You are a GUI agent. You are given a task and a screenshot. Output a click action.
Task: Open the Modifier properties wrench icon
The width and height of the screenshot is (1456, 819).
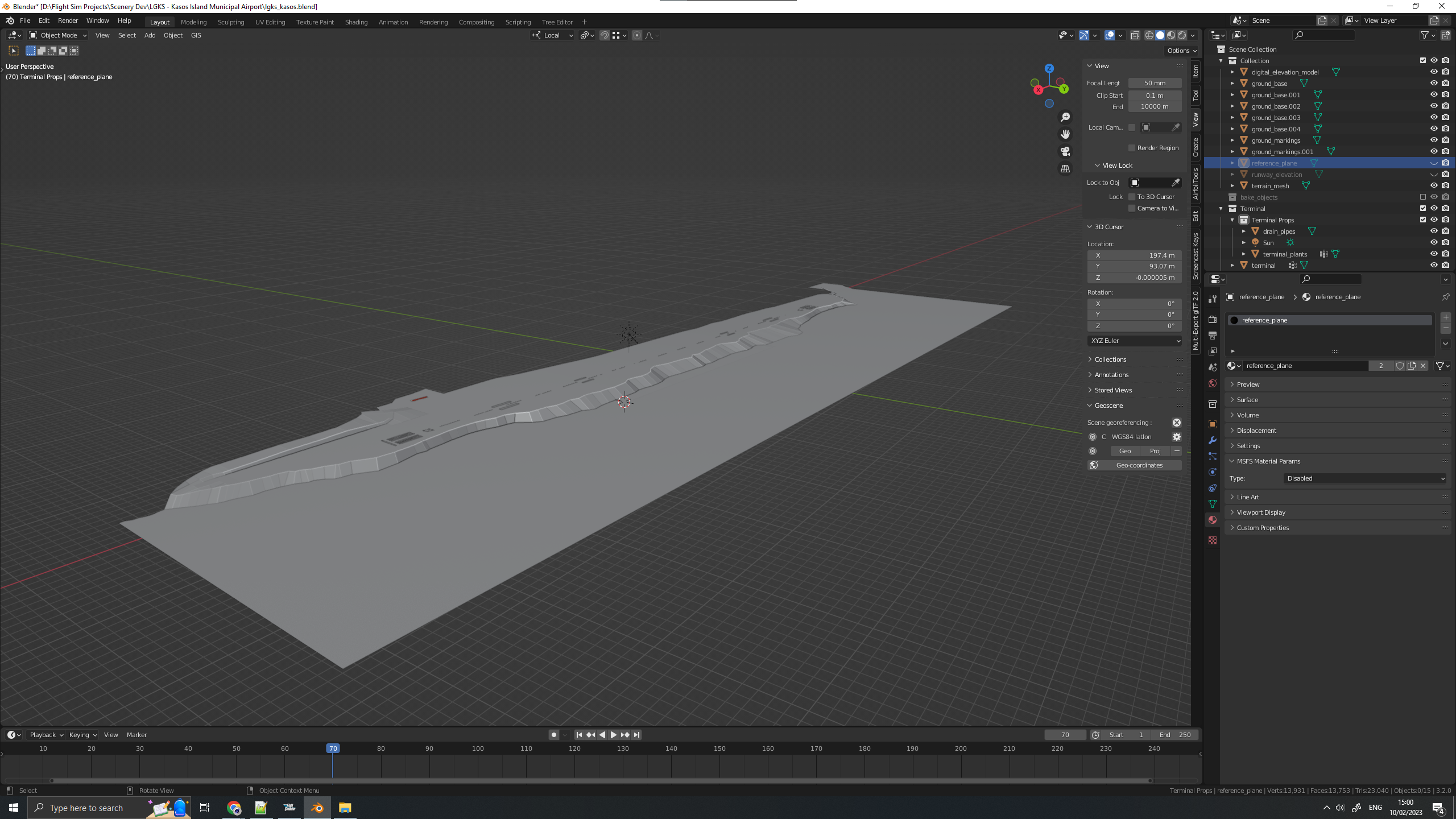pos(1213,440)
